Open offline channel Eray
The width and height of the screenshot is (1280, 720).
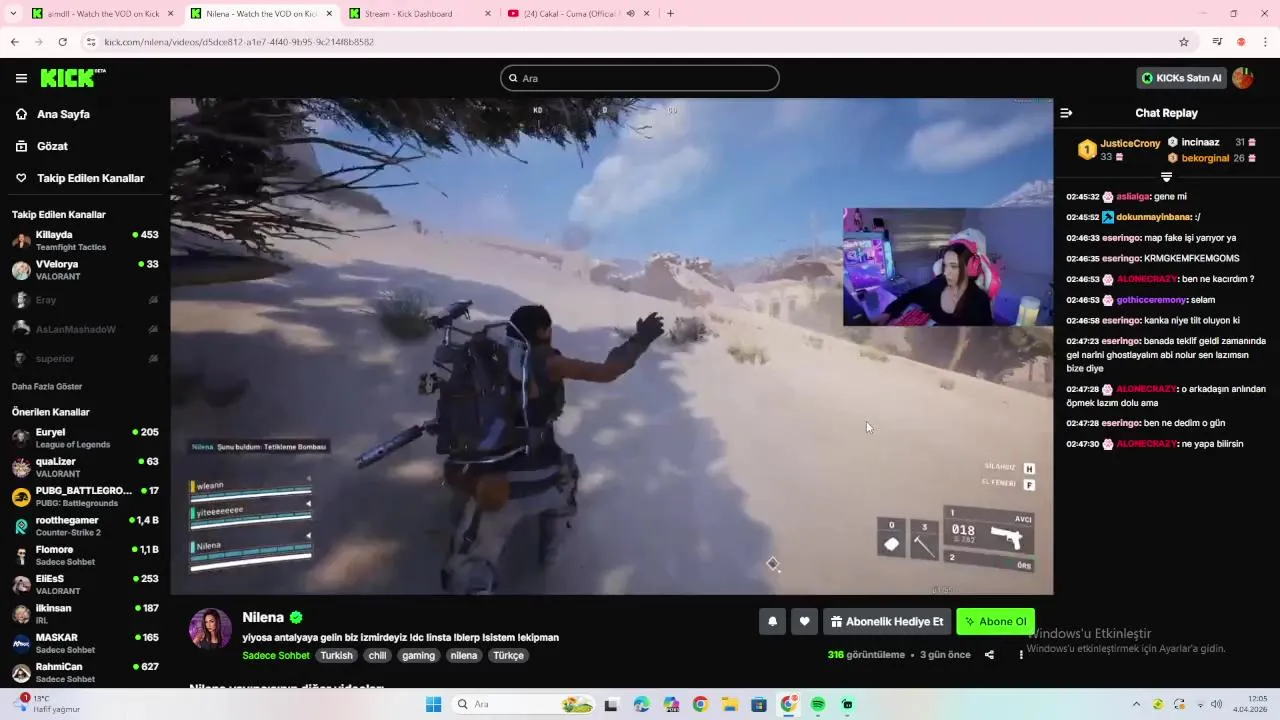pyautogui.click(x=85, y=300)
